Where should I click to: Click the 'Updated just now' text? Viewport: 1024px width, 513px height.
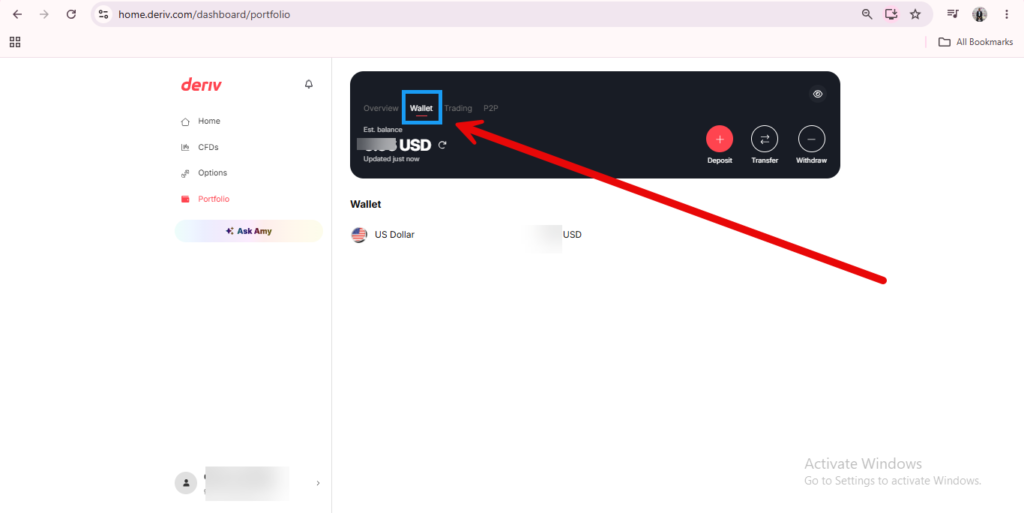pyautogui.click(x=391, y=159)
